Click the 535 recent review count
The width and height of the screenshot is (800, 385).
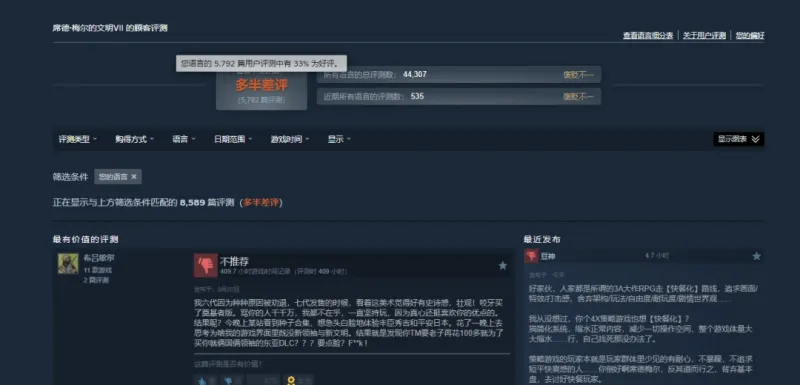[x=417, y=96]
